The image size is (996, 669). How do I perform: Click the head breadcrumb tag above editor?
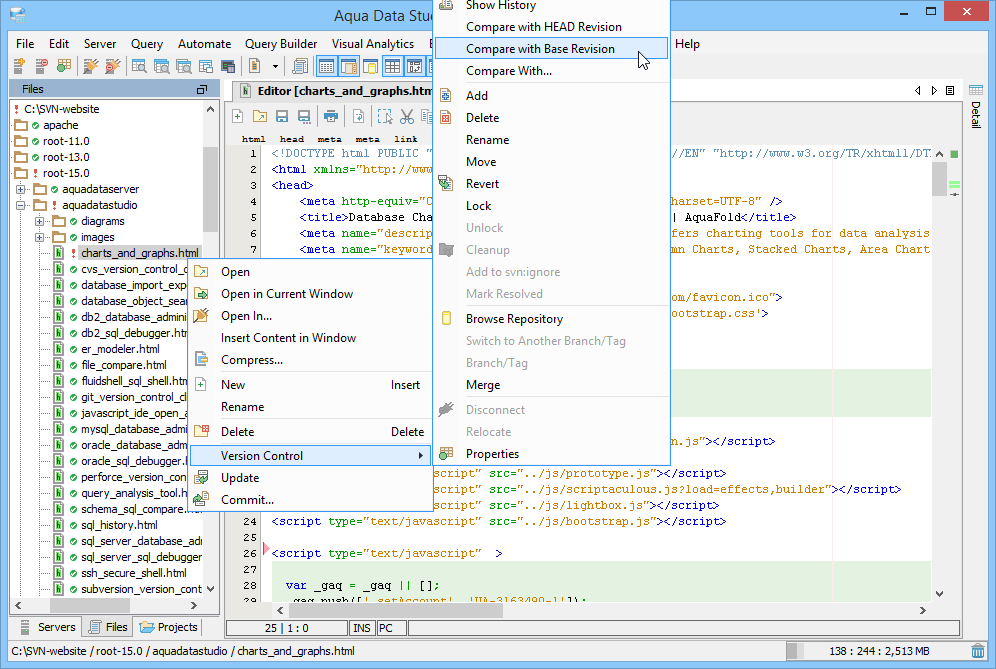point(292,139)
